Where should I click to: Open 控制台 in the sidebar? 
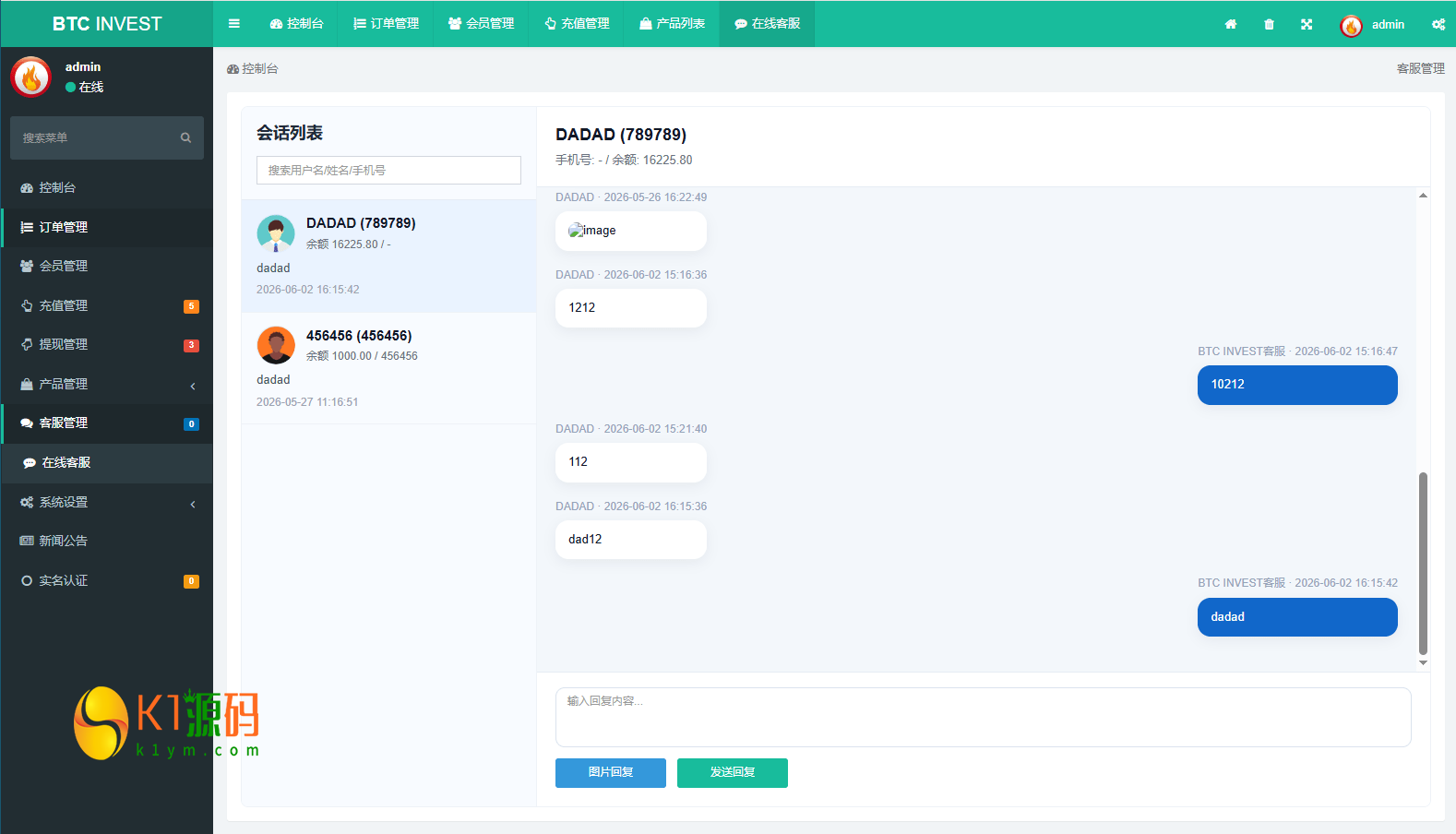107,187
